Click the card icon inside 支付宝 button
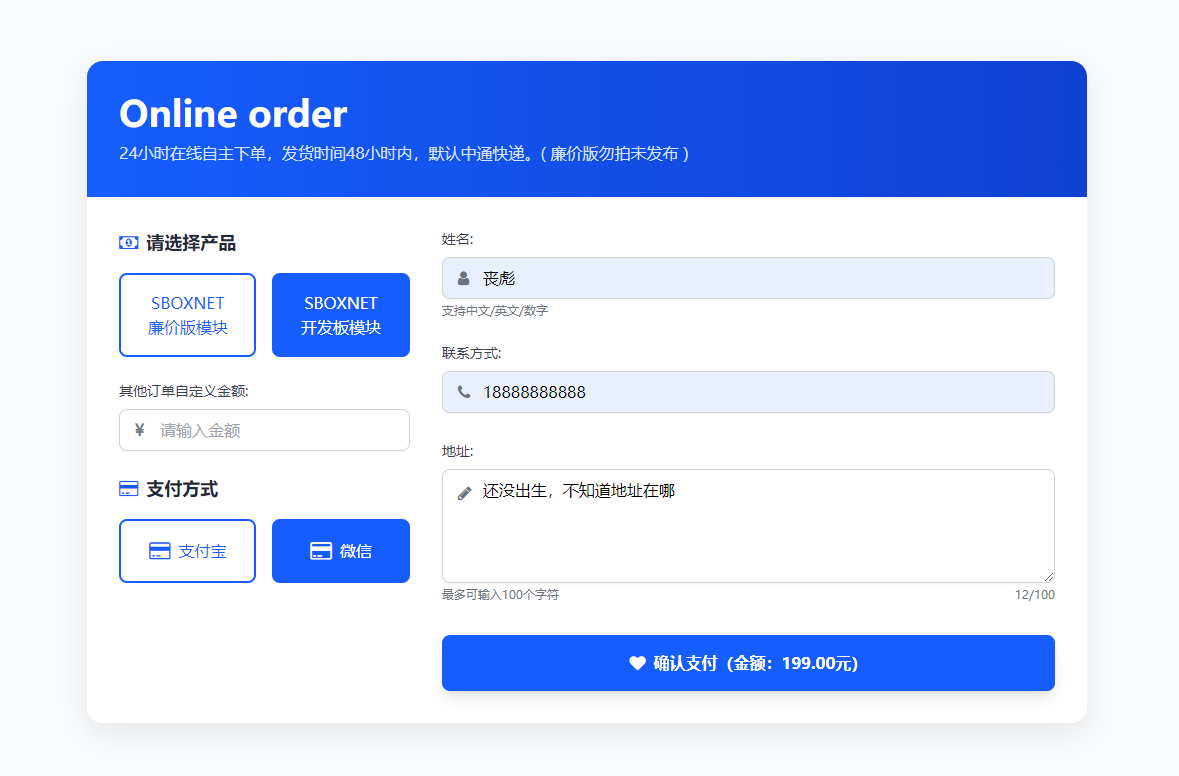Image resolution: width=1179 pixels, height=776 pixels. (159, 551)
